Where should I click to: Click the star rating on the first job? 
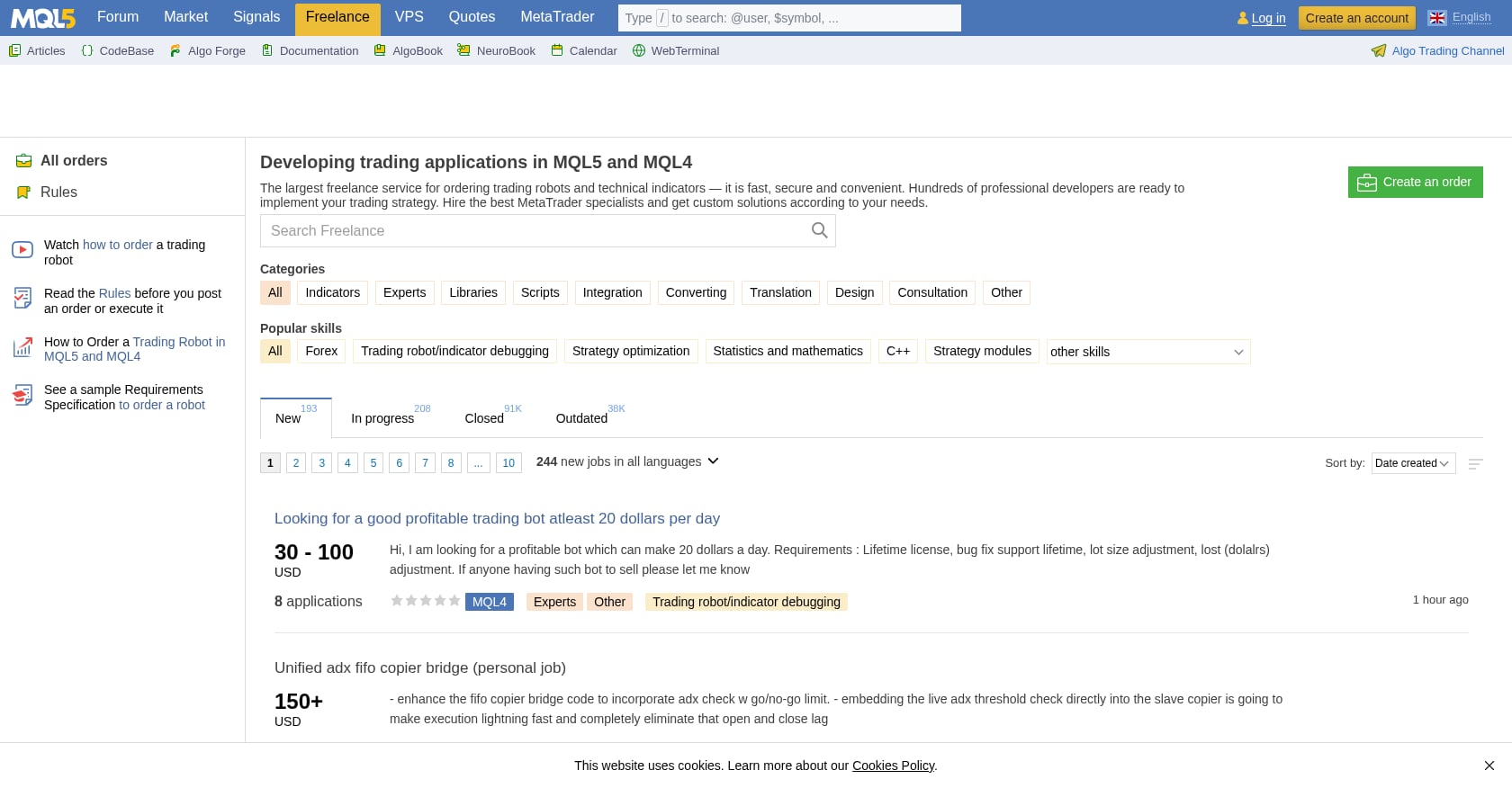[x=425, y=600]
